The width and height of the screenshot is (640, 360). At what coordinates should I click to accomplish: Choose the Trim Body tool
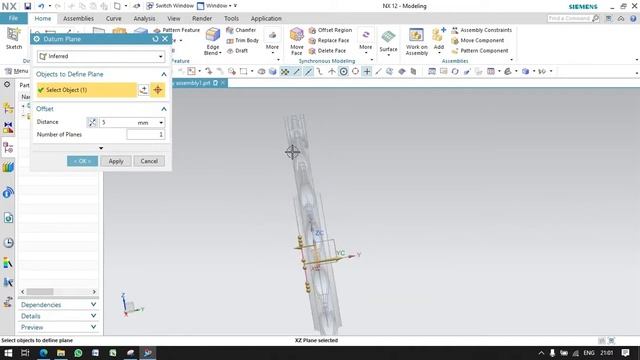(242, 40)
